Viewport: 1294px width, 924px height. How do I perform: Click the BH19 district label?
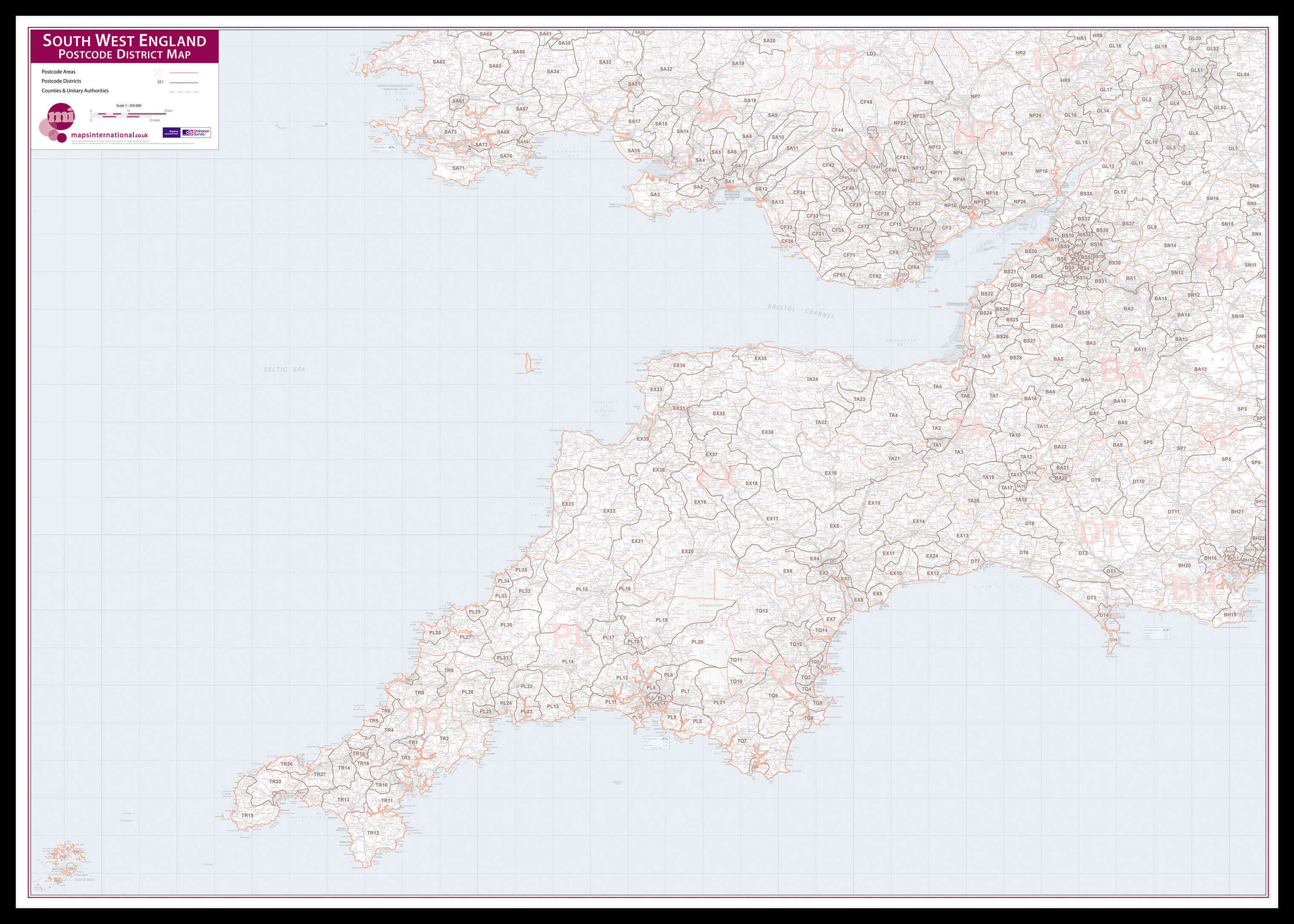(1230, 614)
